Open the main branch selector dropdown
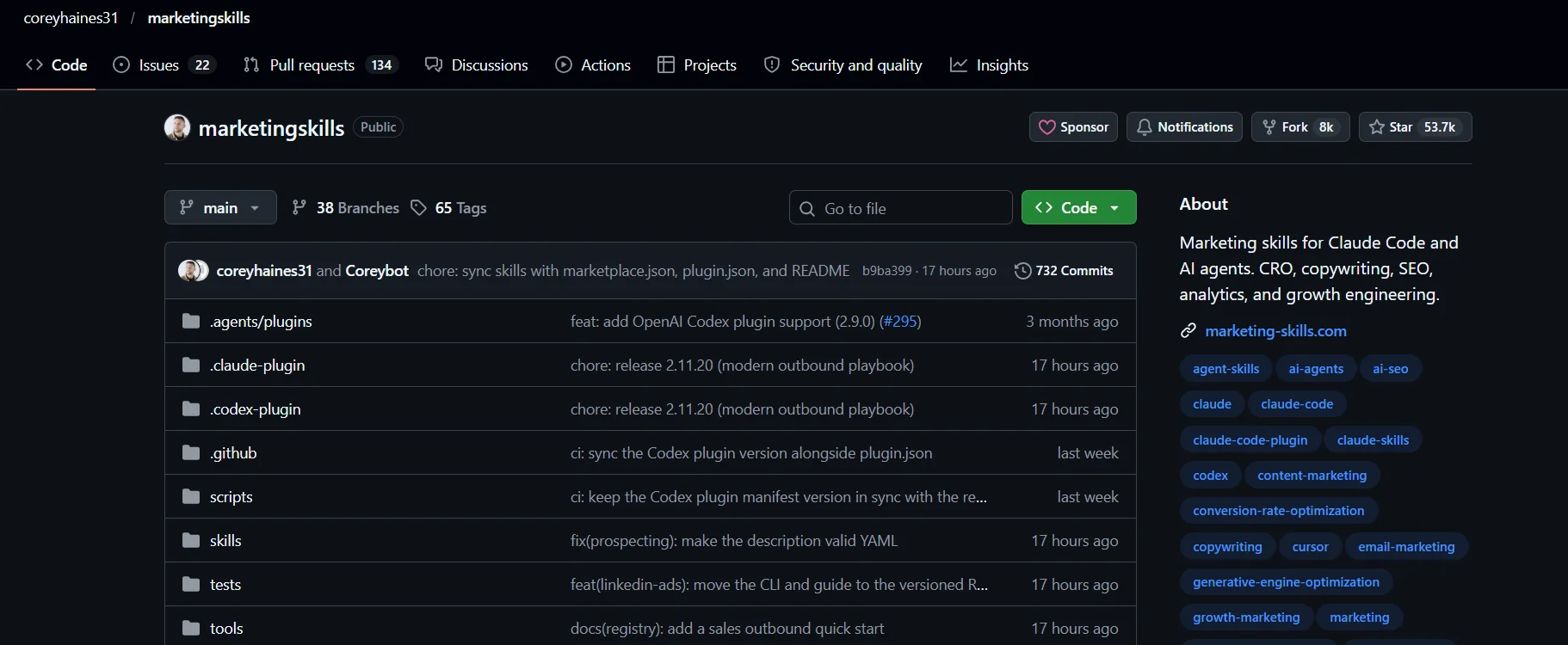Screen dimensions: 1568x645 220,207
